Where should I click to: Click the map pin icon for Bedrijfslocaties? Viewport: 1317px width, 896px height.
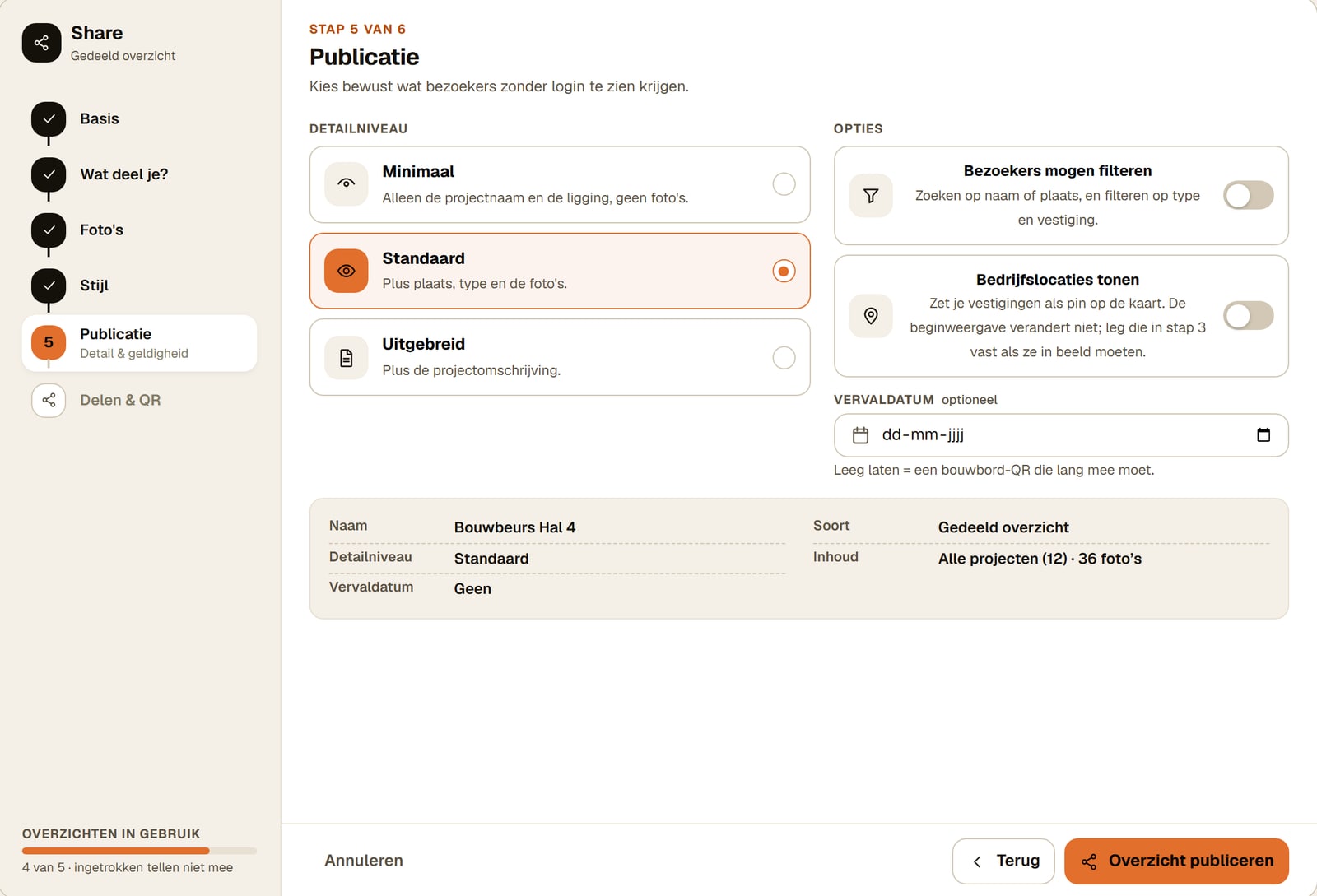(871, 316)
